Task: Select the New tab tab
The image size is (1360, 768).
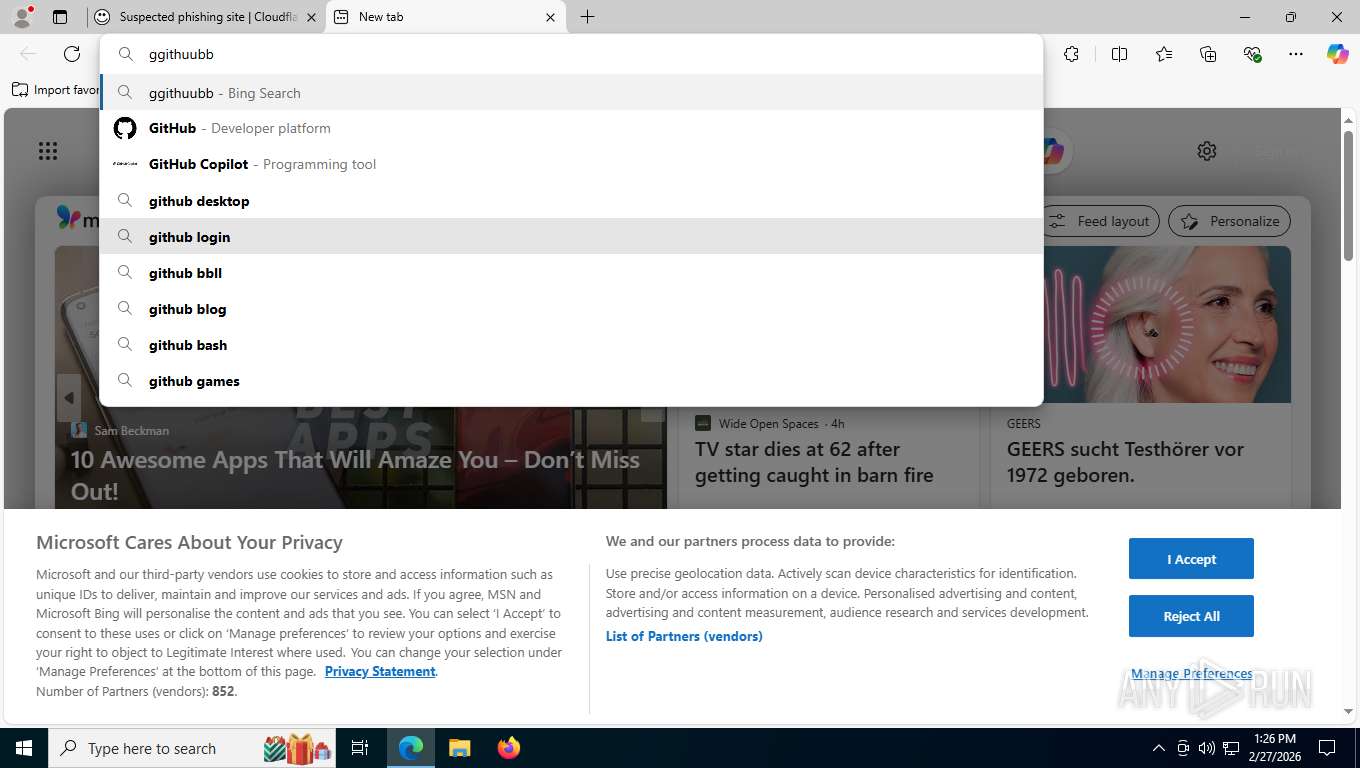Action: (445, 17)
